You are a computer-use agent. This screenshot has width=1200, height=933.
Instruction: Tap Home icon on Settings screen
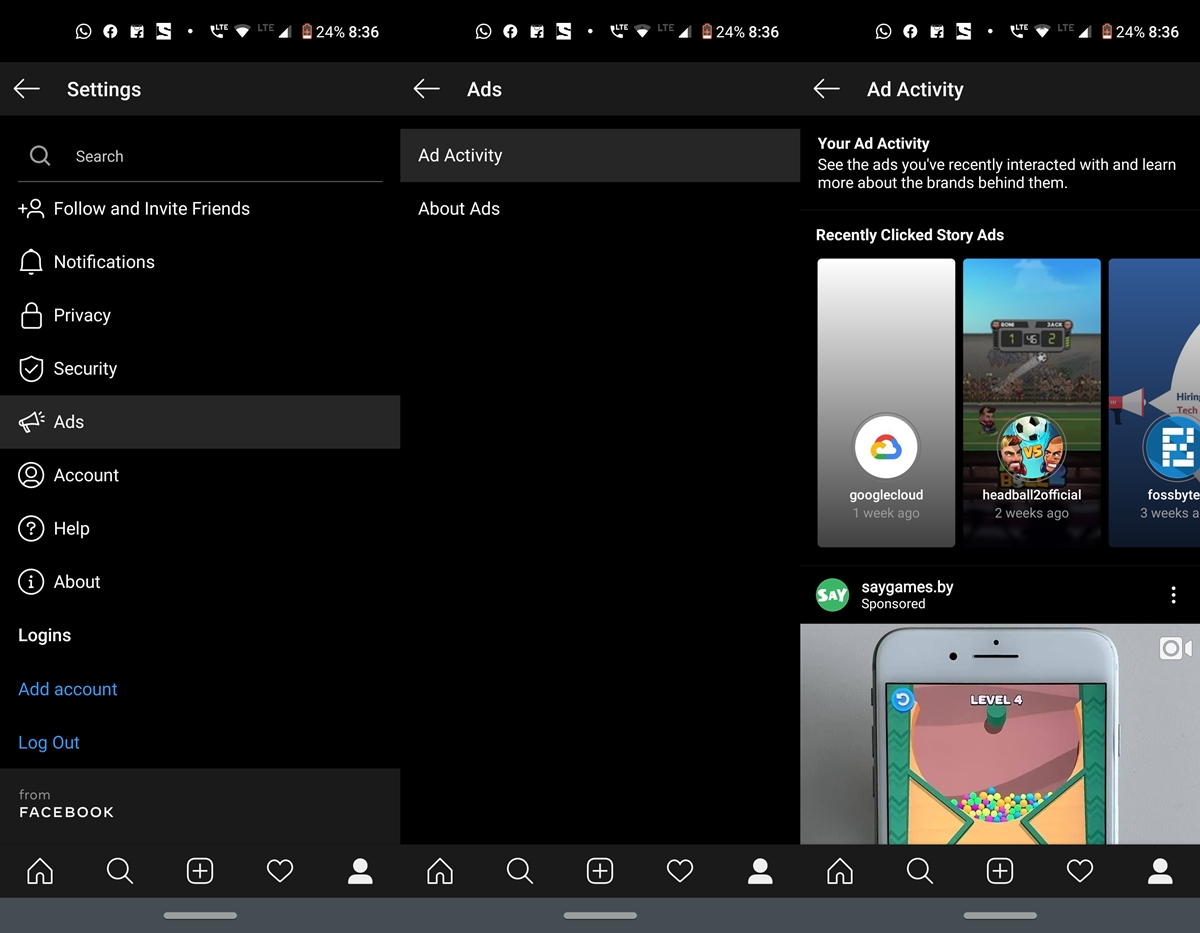click(x=40, y=871)
